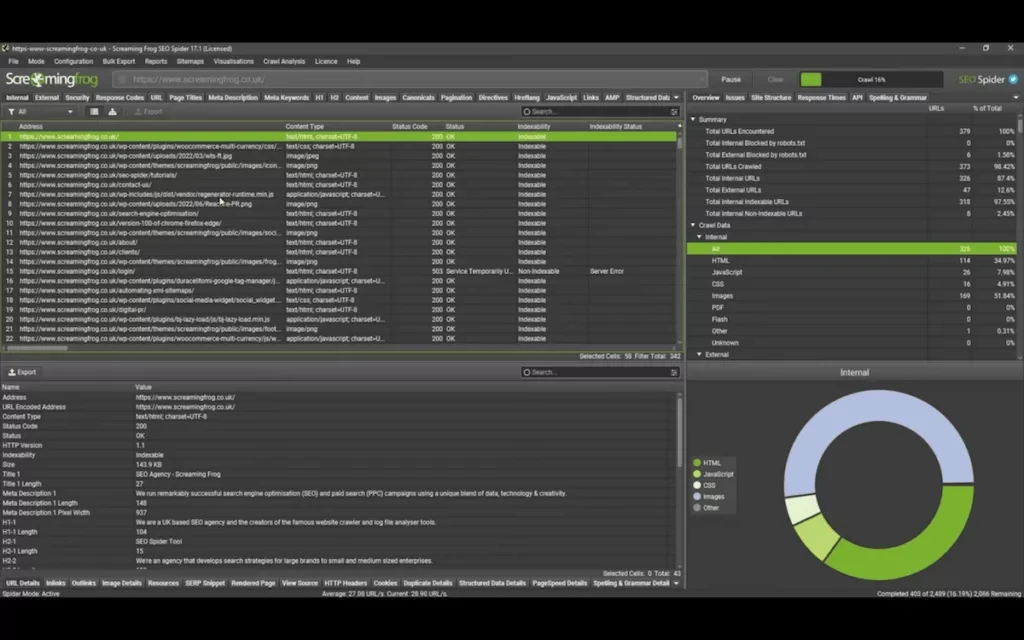The width and height of the screenshot is (1024, 640).
Task: Click the URL address input field
Action: pos(400,79)
